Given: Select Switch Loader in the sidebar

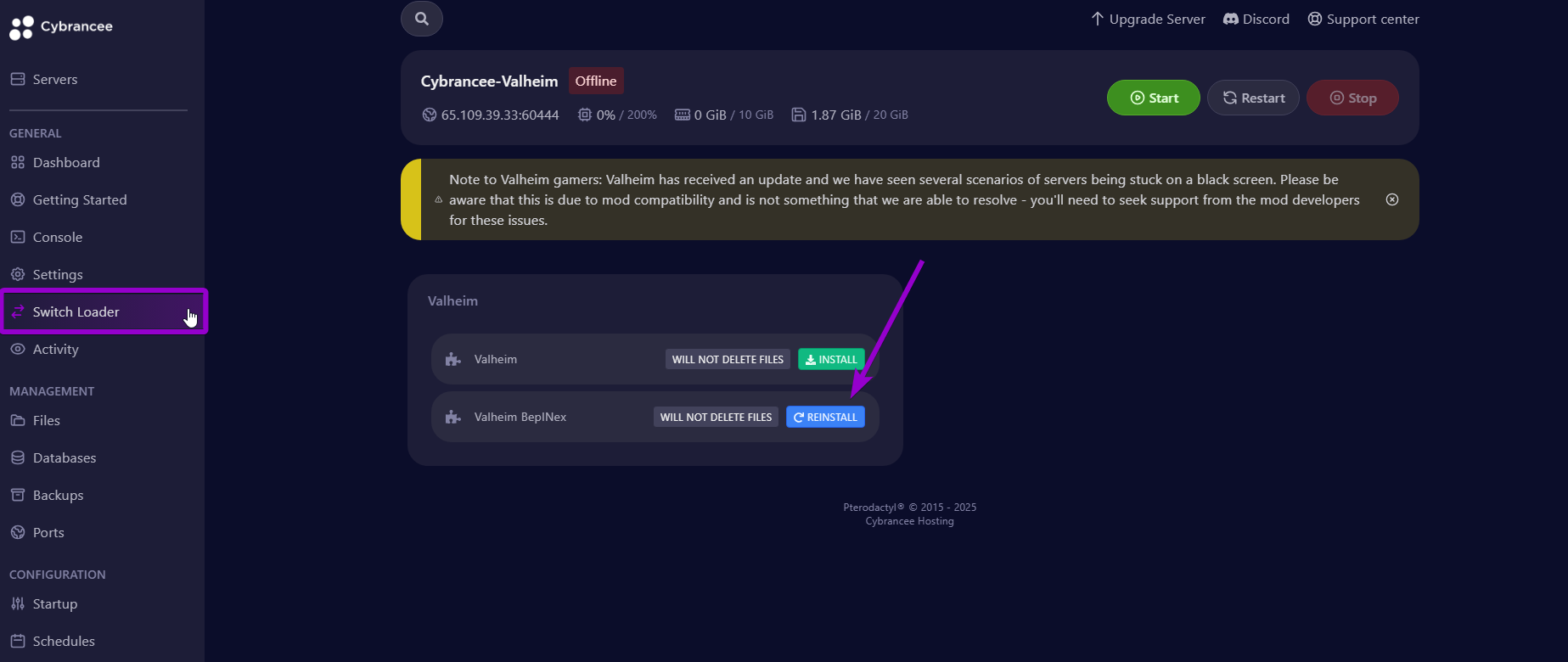Looking at the screenshot, I should click(104, 311).
